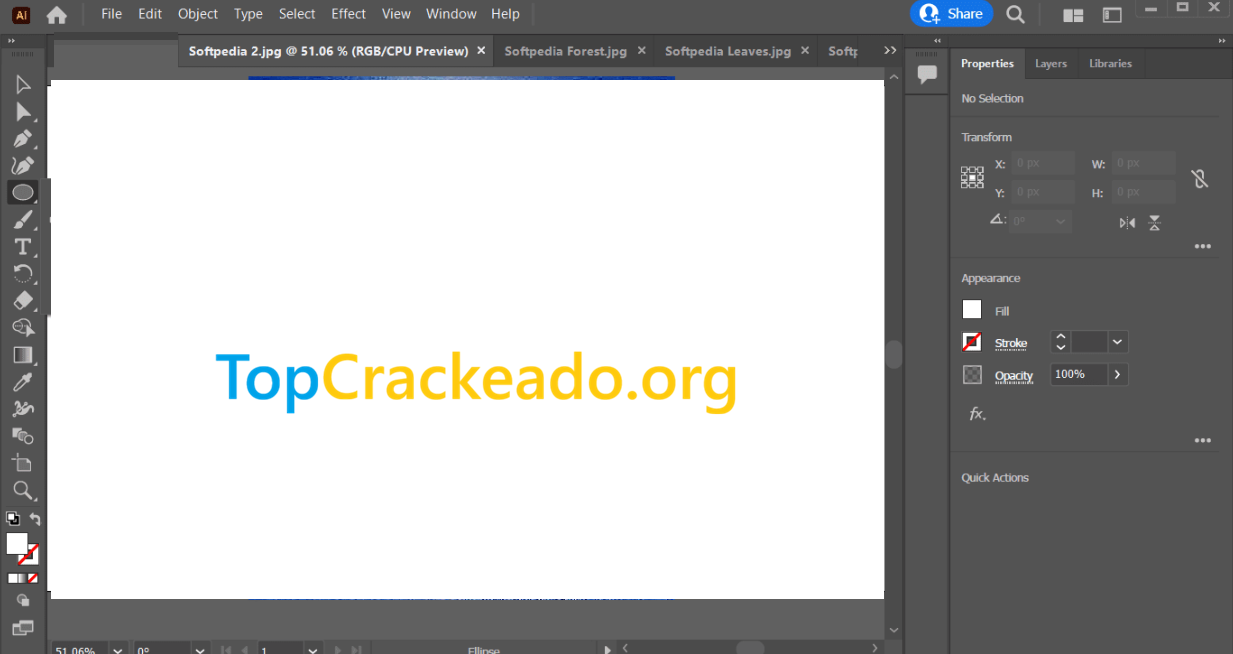The image size is (1233, 654).
Task: Set color mode to solid Color in toolbar
Action: [13, 578]
